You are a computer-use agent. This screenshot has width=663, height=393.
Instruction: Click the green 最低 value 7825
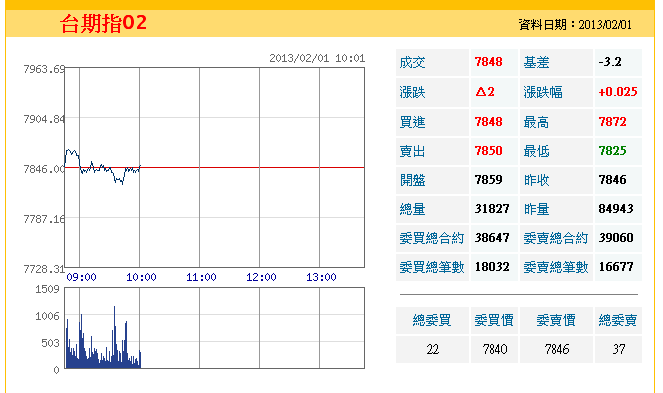[613, 151]
